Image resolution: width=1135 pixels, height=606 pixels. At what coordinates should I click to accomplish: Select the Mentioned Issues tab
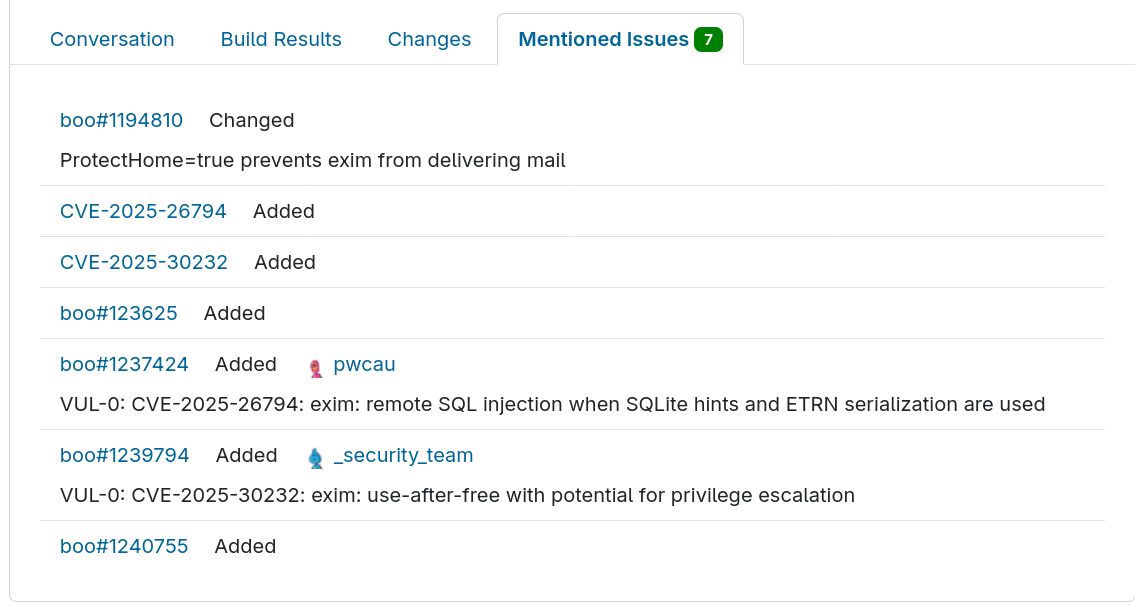coord(601,39)
